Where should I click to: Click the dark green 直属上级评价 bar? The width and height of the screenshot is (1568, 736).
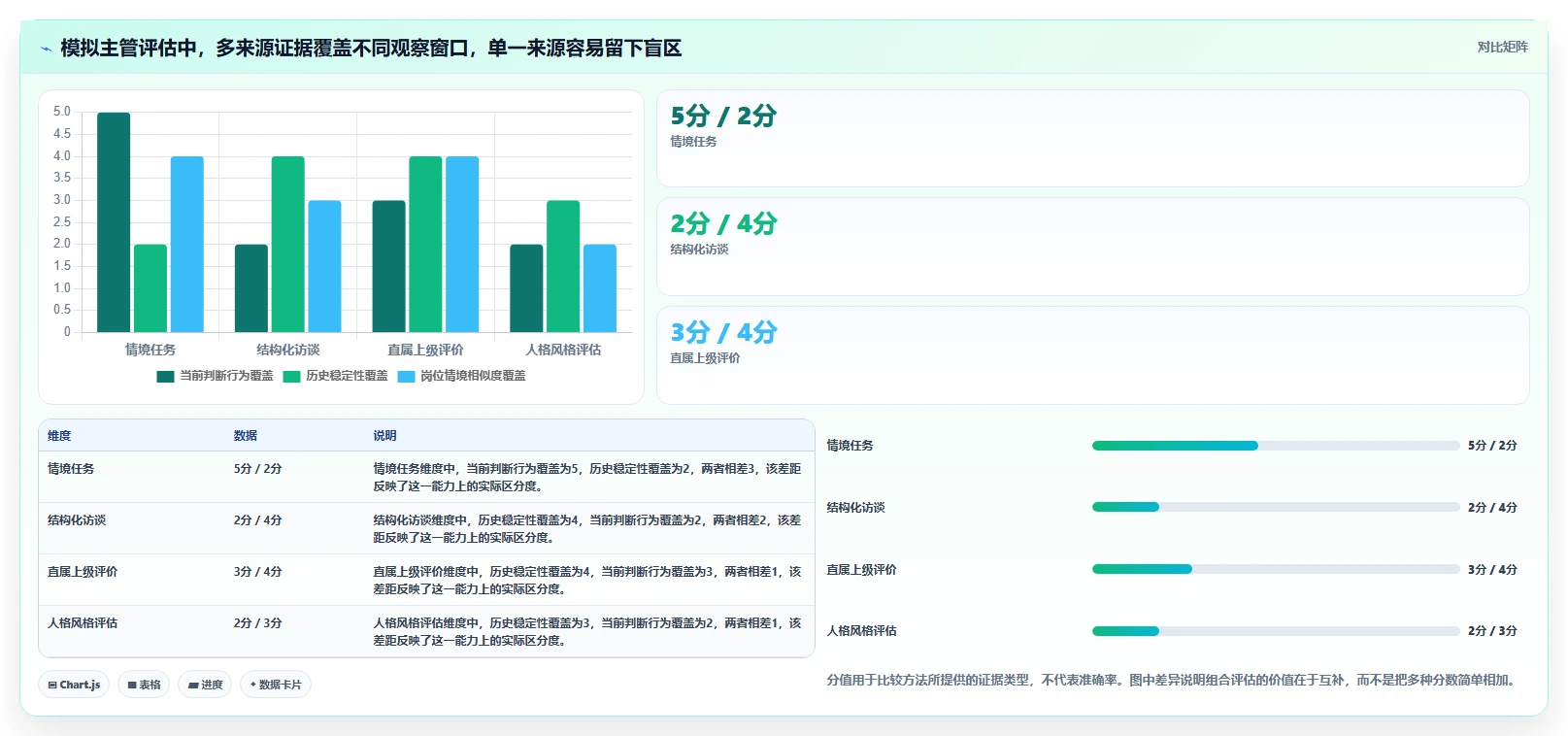(x=389, y=266)
